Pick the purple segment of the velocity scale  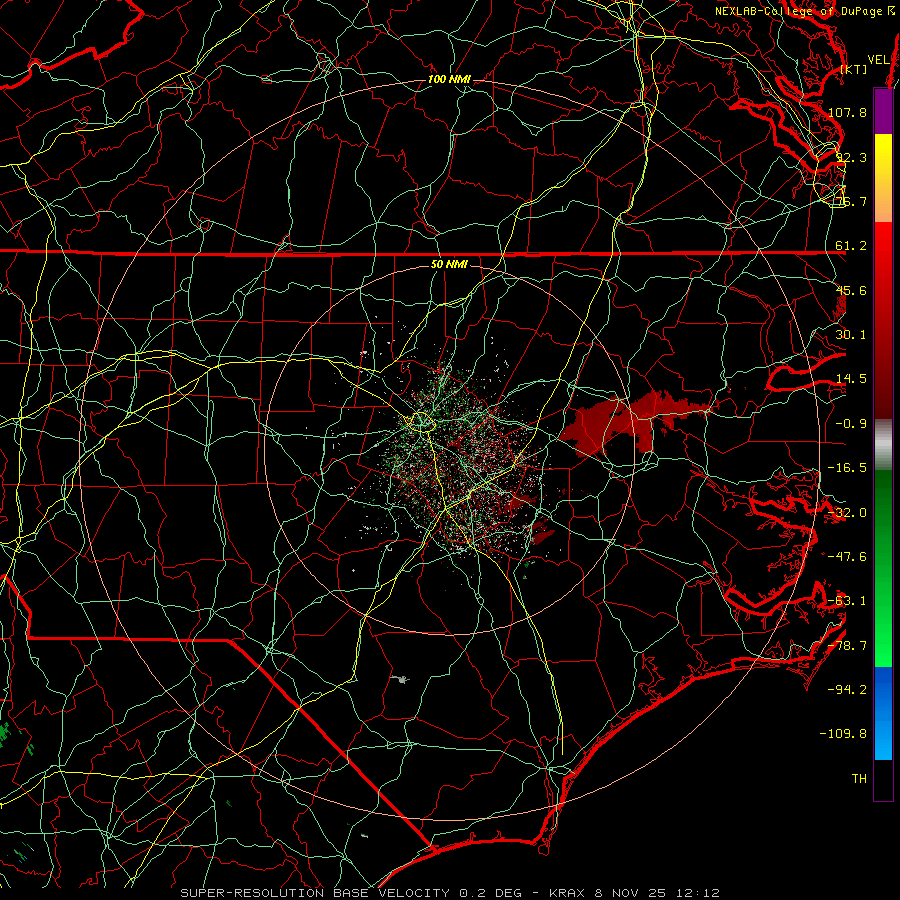883,111
